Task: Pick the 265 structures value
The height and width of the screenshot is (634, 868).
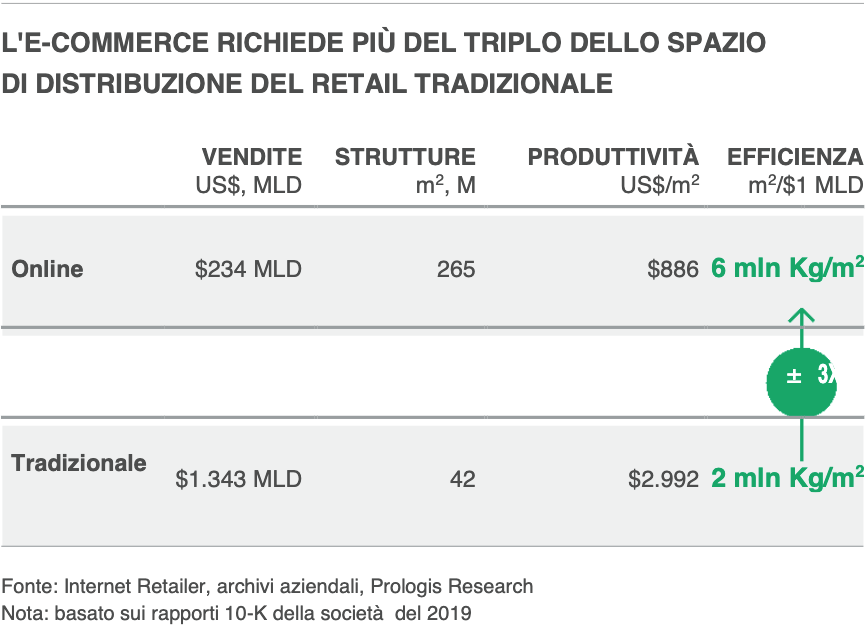Action: (x=456, y=269)
